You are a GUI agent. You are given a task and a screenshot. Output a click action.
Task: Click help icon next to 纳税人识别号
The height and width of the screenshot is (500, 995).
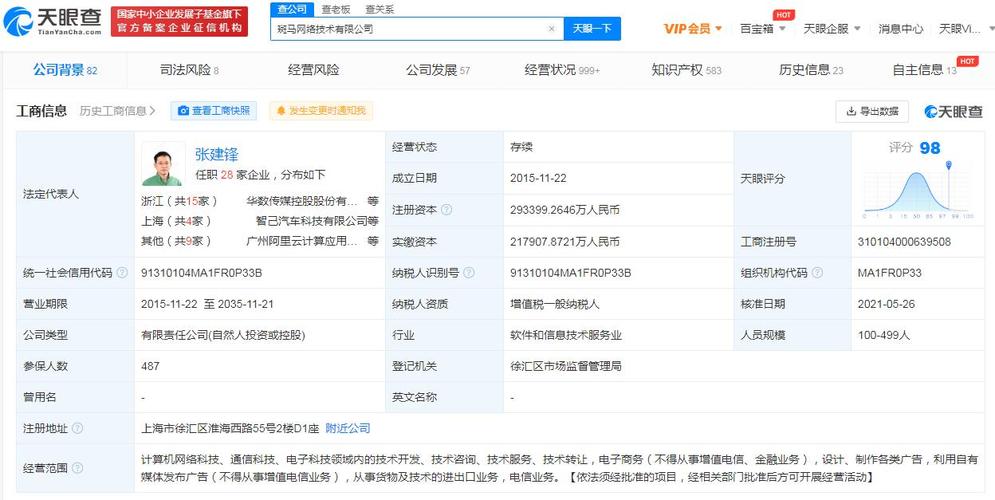tap(469, 273)
